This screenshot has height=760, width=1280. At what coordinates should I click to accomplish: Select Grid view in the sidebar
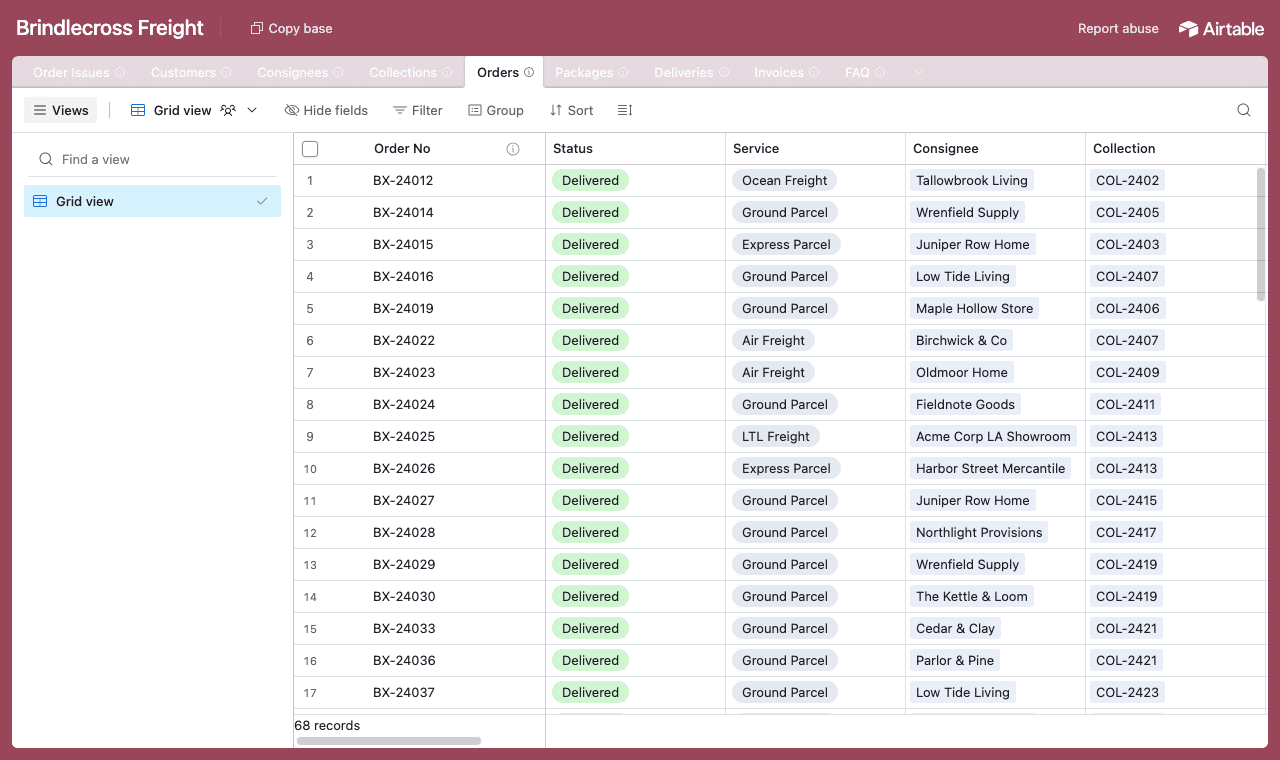152,201
